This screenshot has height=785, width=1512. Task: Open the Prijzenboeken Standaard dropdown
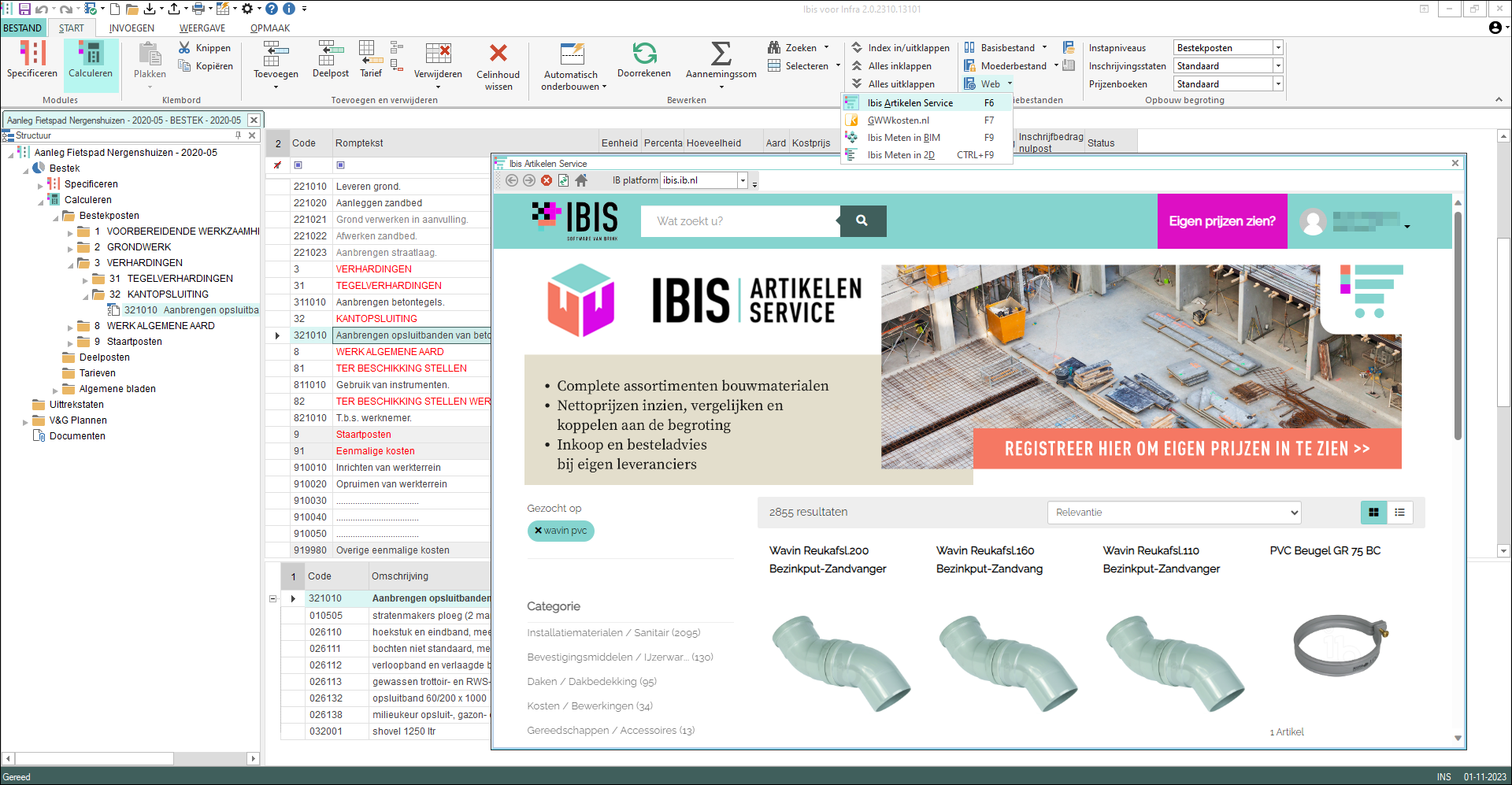[x=1278, y=84]
